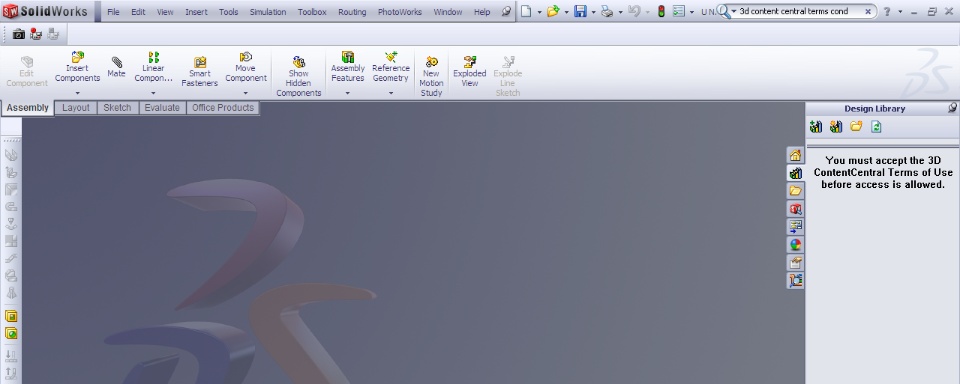The height and width of the screenshot is (384, 960).
Task: Open Appearances color ball tab
Action: click(795, 245)
